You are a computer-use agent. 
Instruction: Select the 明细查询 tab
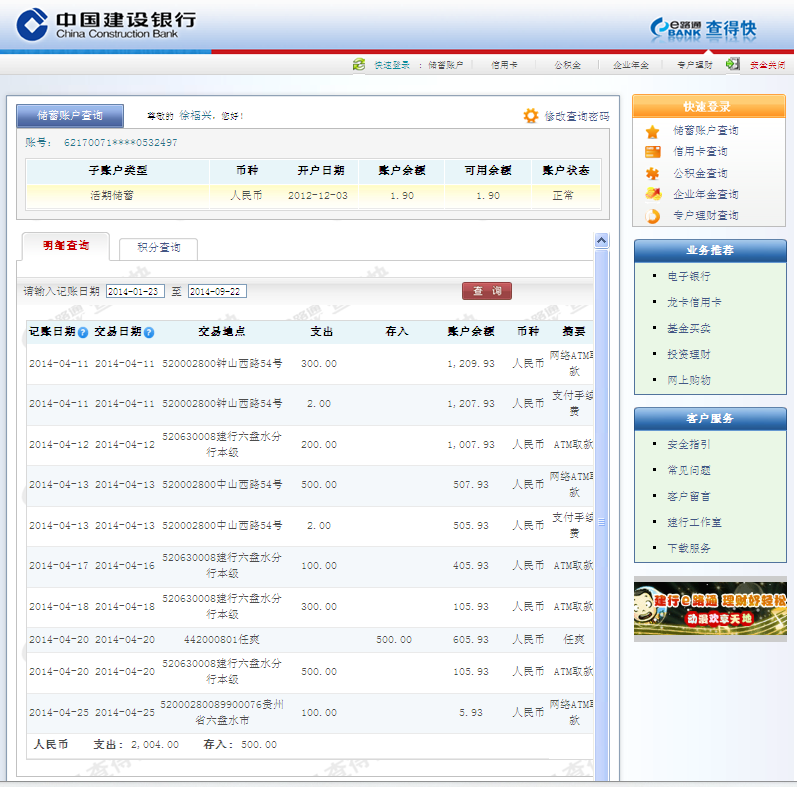point(66,246)
